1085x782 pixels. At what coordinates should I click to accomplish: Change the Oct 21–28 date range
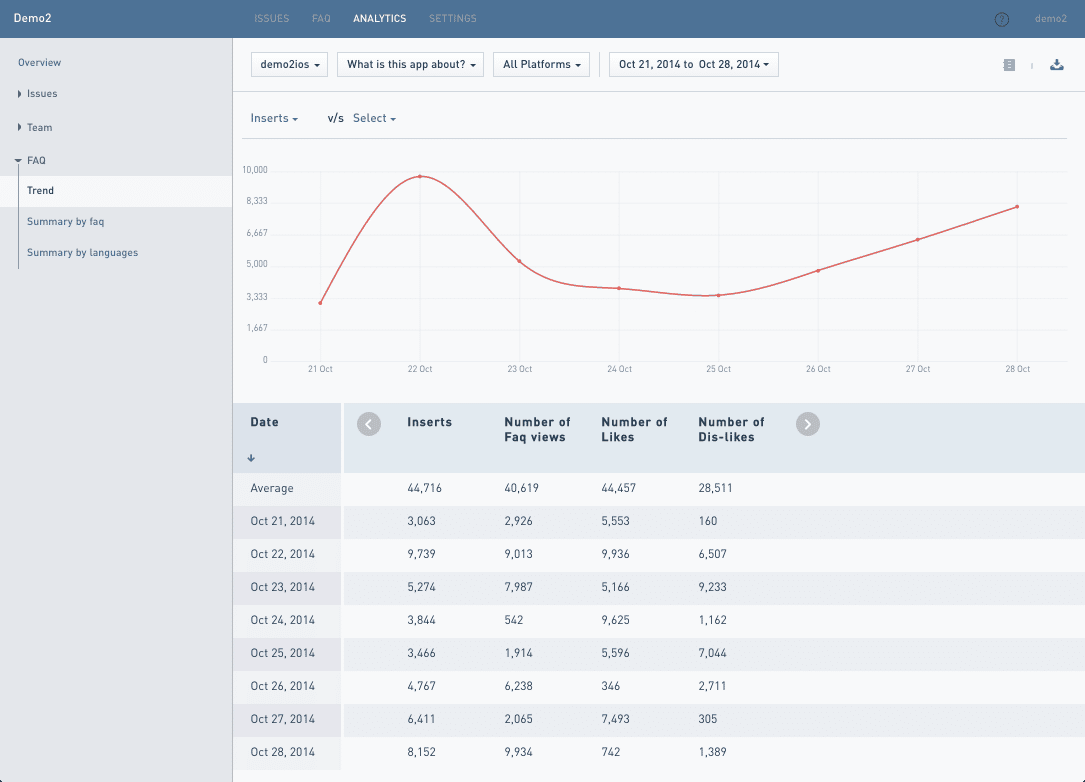point(693,65)
